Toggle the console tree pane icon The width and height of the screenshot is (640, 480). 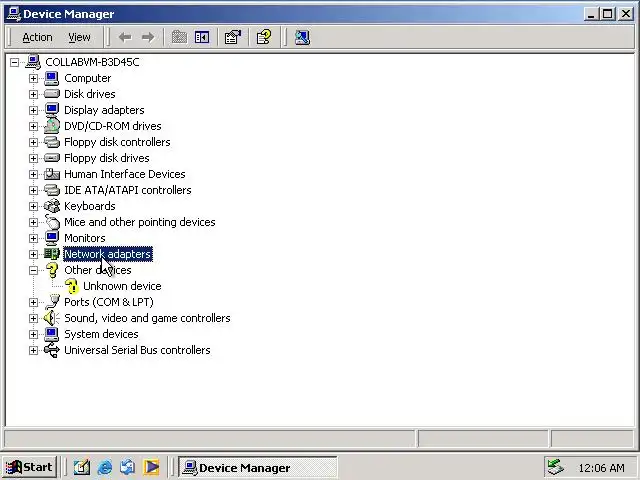[x=202, y=37]
